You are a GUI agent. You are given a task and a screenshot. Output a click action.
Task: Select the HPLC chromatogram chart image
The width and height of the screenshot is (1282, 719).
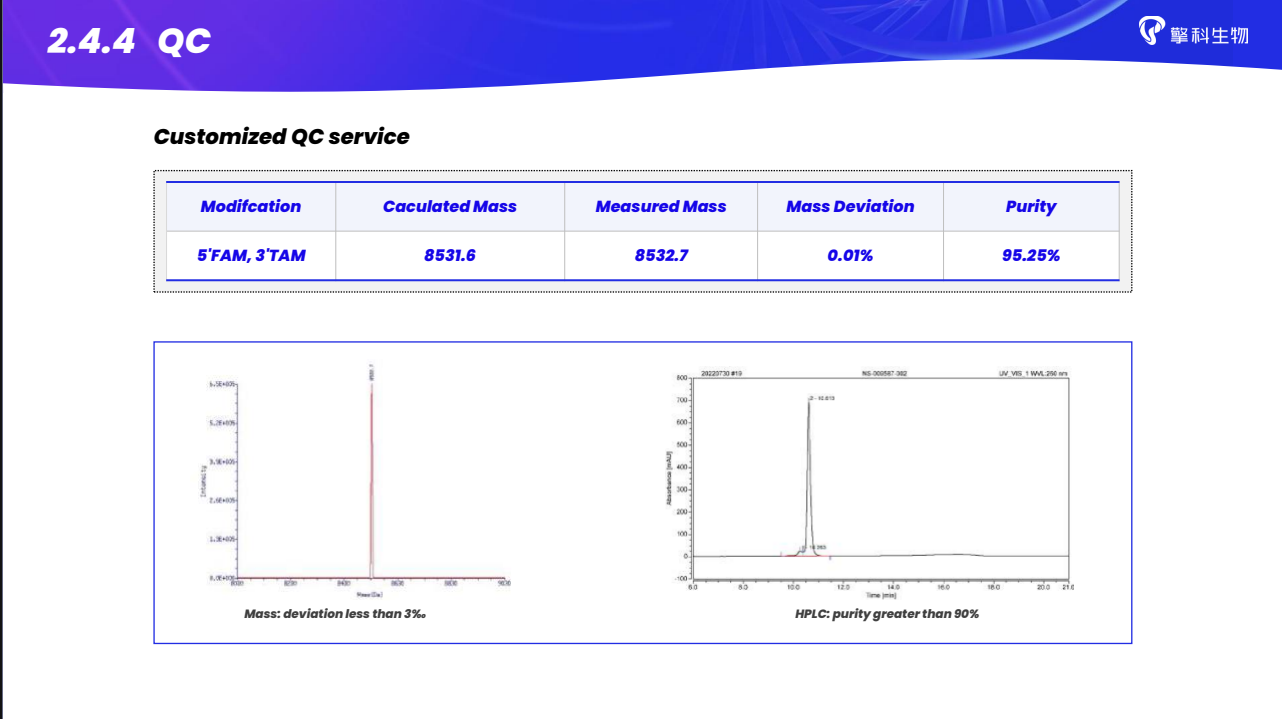click(x=870, y=478)
